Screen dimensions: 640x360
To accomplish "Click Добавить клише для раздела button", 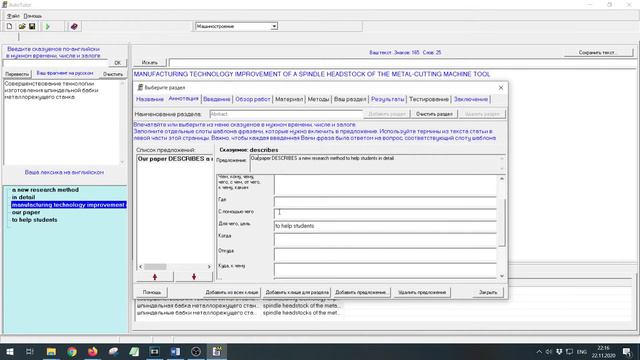I will (297, 292).
